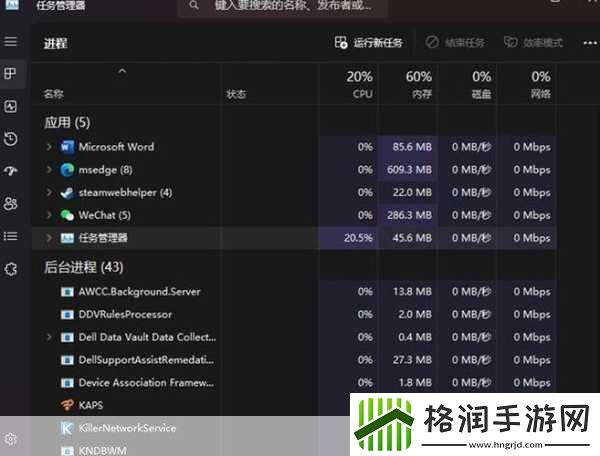Expand the msedge (8) process group
Image resolution: width=600 pixels, height=456 pixels.
click(x=49, y=170)
